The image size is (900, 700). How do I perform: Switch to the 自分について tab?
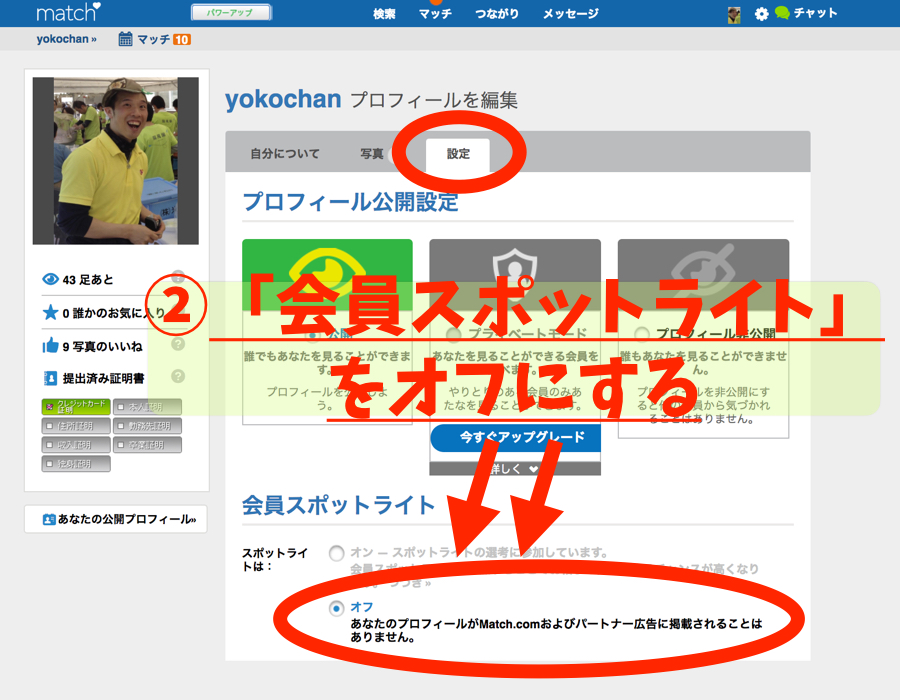(x=285, y=154)
